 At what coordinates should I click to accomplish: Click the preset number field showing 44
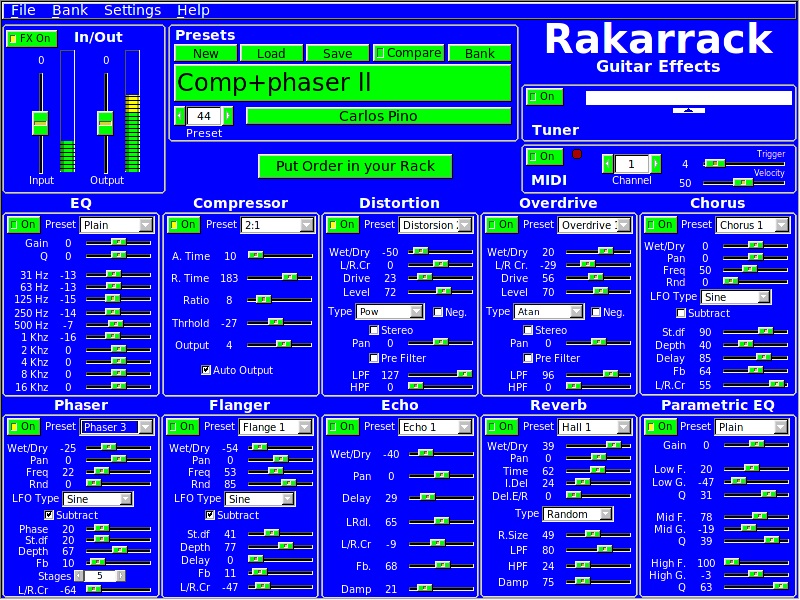(204, 116)
